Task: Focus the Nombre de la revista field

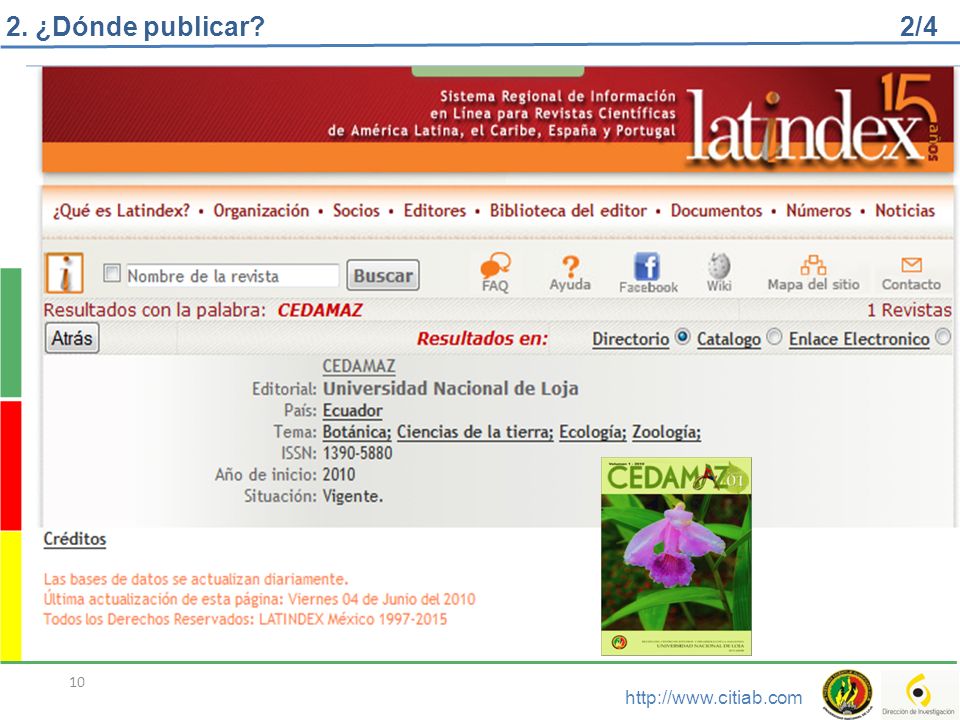Action: (x=232, y=276)
